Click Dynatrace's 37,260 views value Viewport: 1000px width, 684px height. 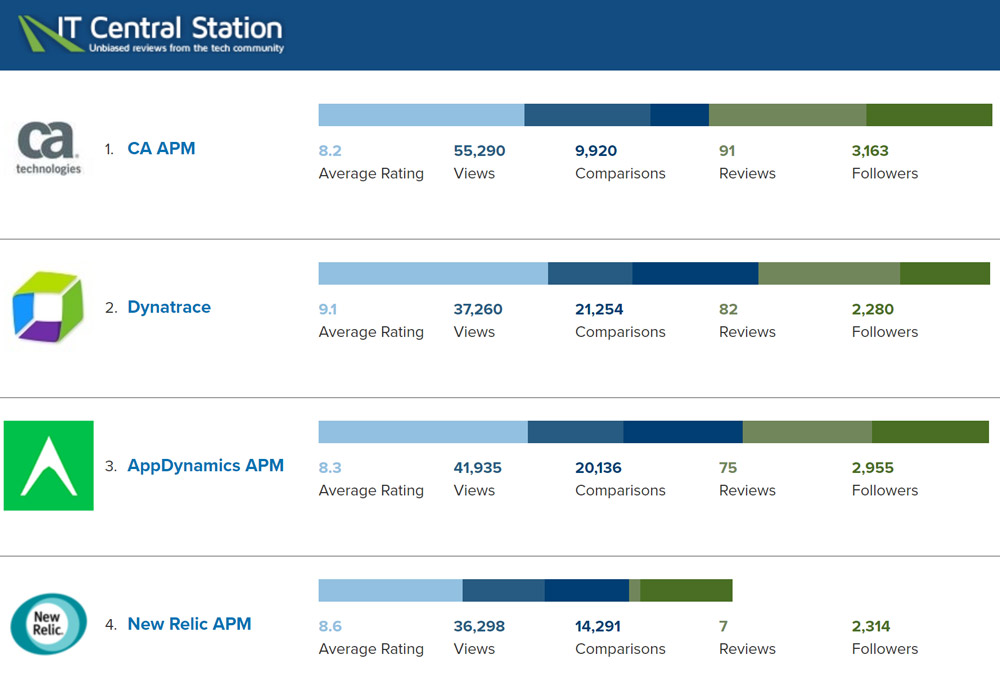pos(478,310)
